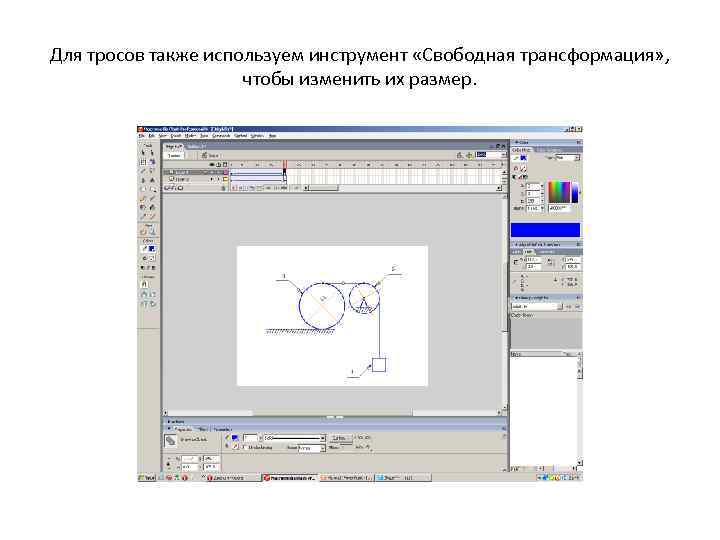Open the stage zoom percentage dropdown

pos(490,155)
